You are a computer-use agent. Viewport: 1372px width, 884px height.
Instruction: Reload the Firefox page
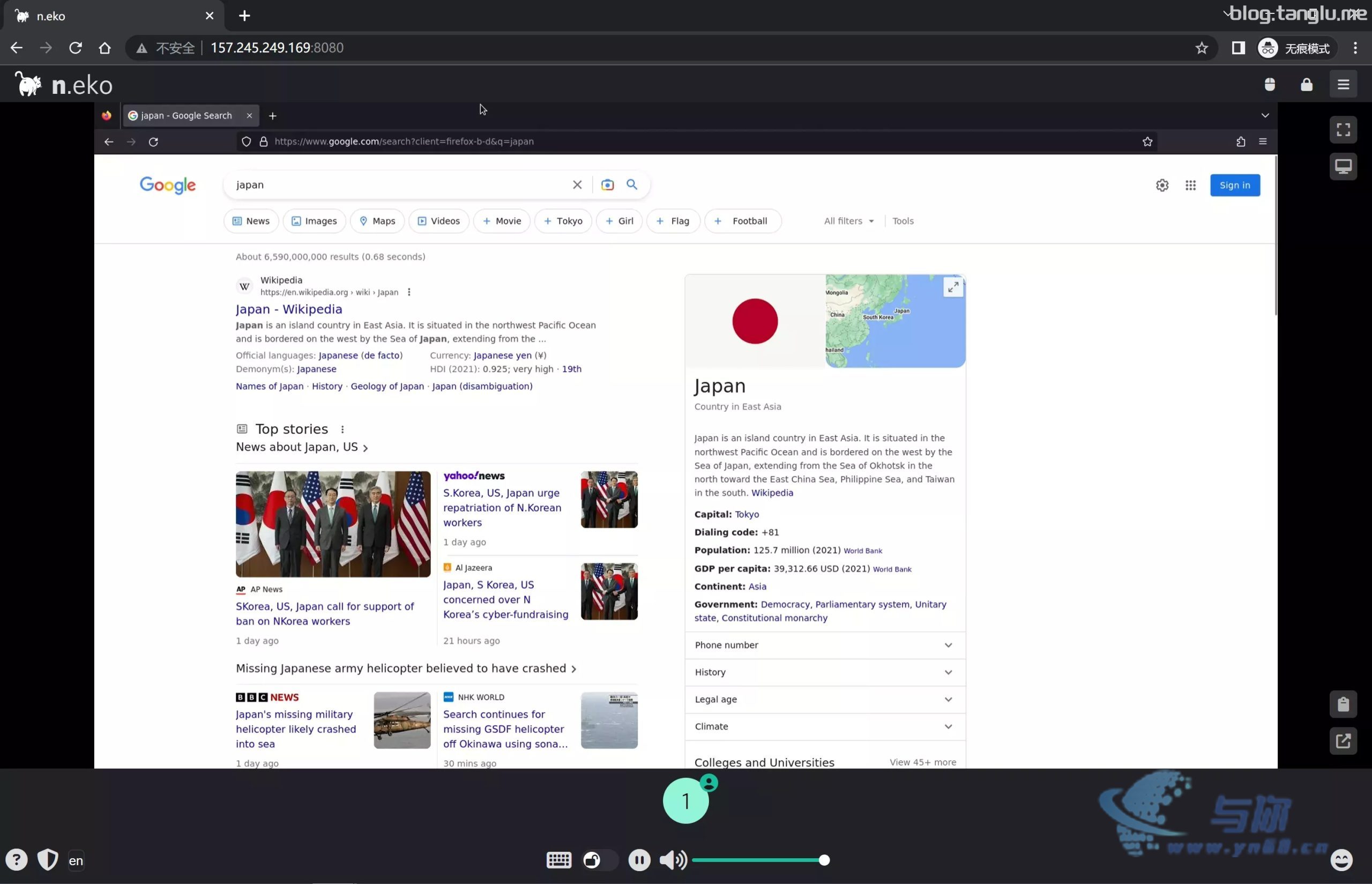153,142
